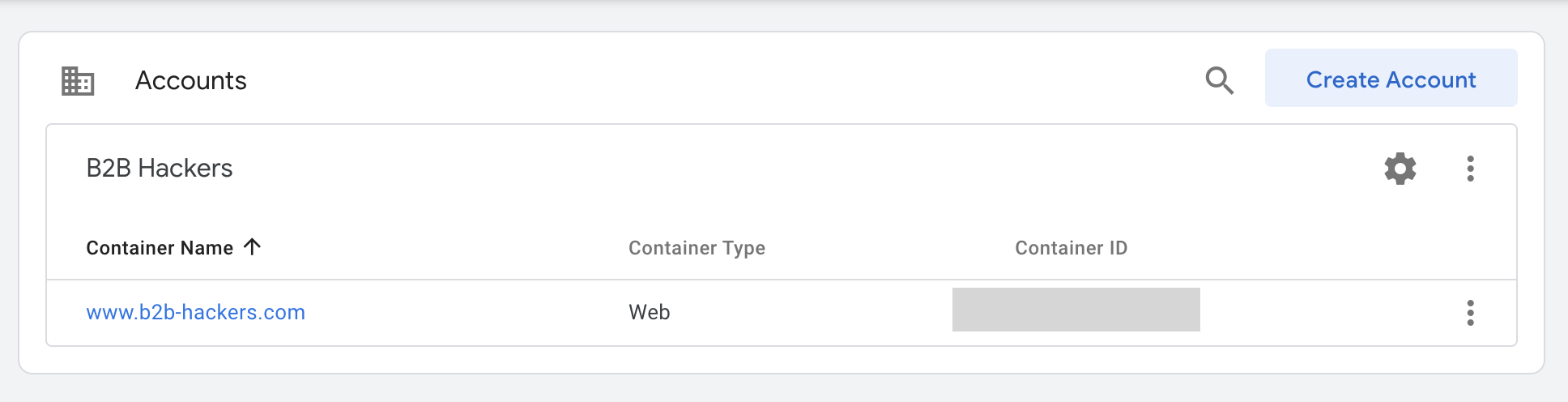Click the Create Account button
The width and height of the screenshot is (1568, 402).
1391,79
